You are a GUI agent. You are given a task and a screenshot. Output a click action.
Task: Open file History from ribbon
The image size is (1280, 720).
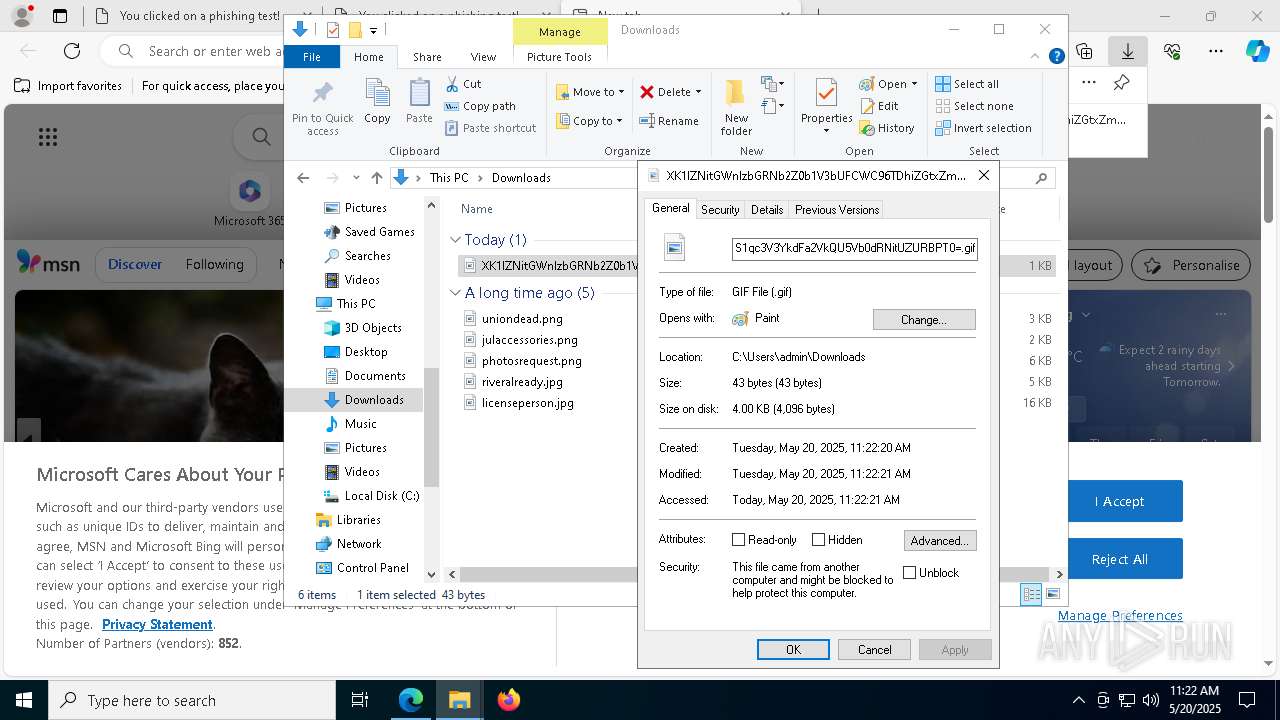click(887, 128)
